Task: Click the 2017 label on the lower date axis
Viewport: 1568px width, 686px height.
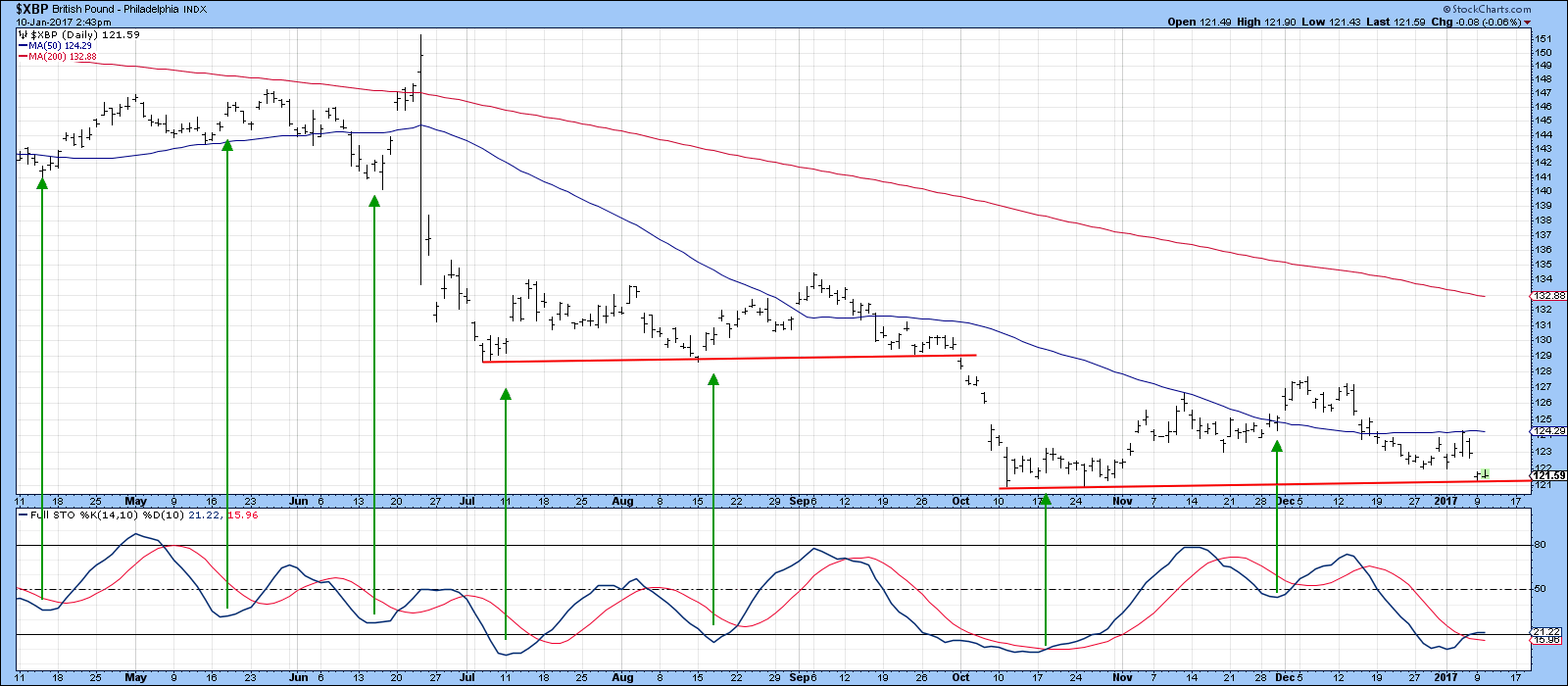Action: 1447,677
